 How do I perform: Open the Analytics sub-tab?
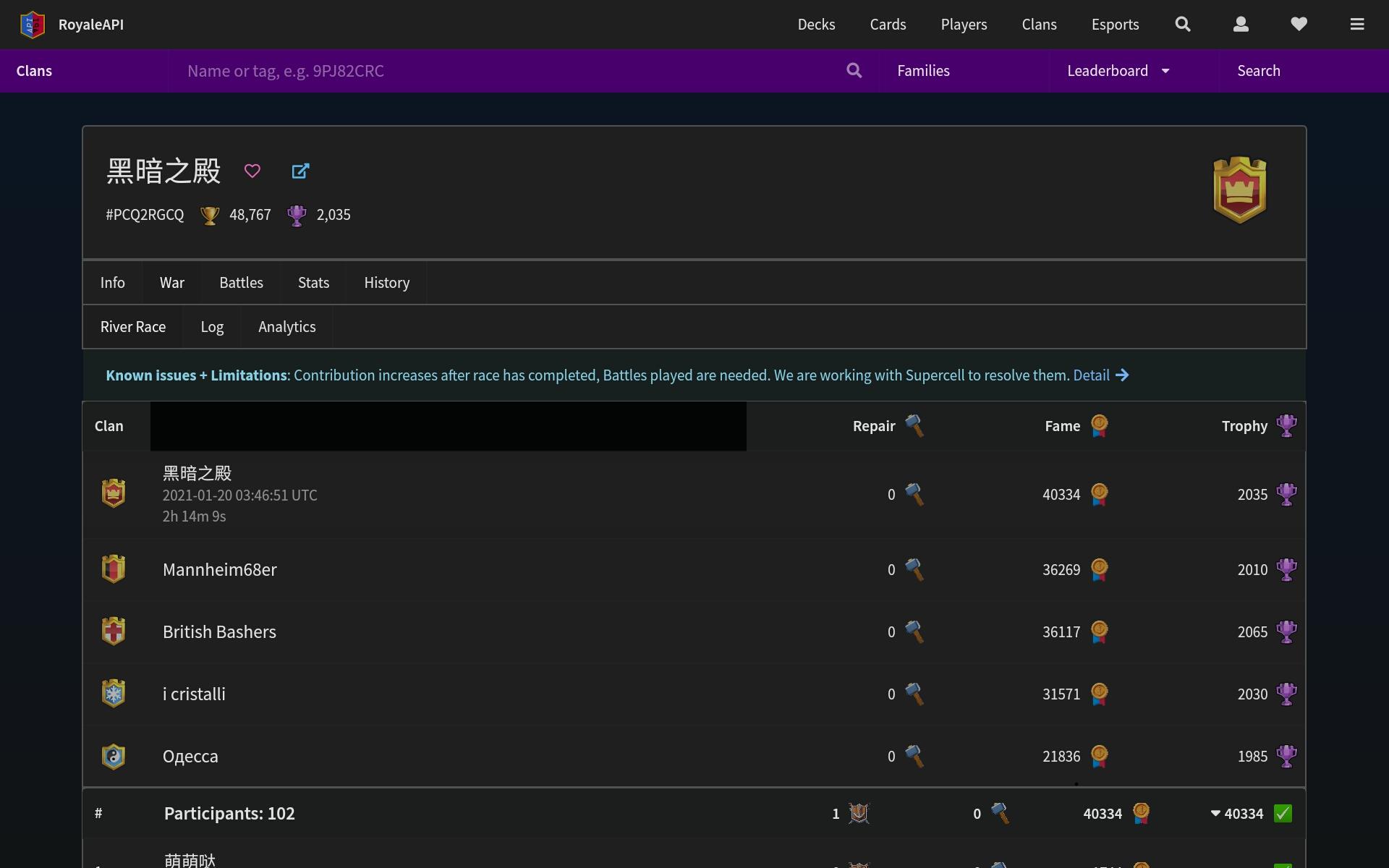[286, 327]
